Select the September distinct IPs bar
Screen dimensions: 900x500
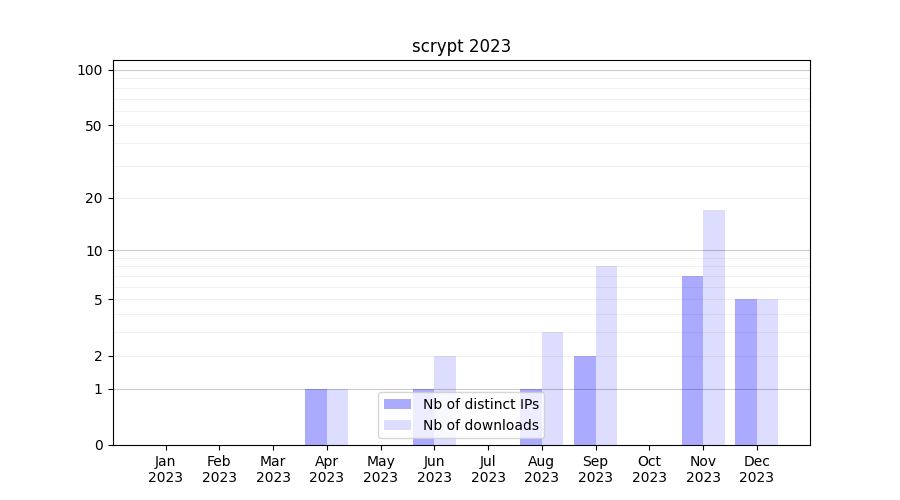click(x=585, y=400)
